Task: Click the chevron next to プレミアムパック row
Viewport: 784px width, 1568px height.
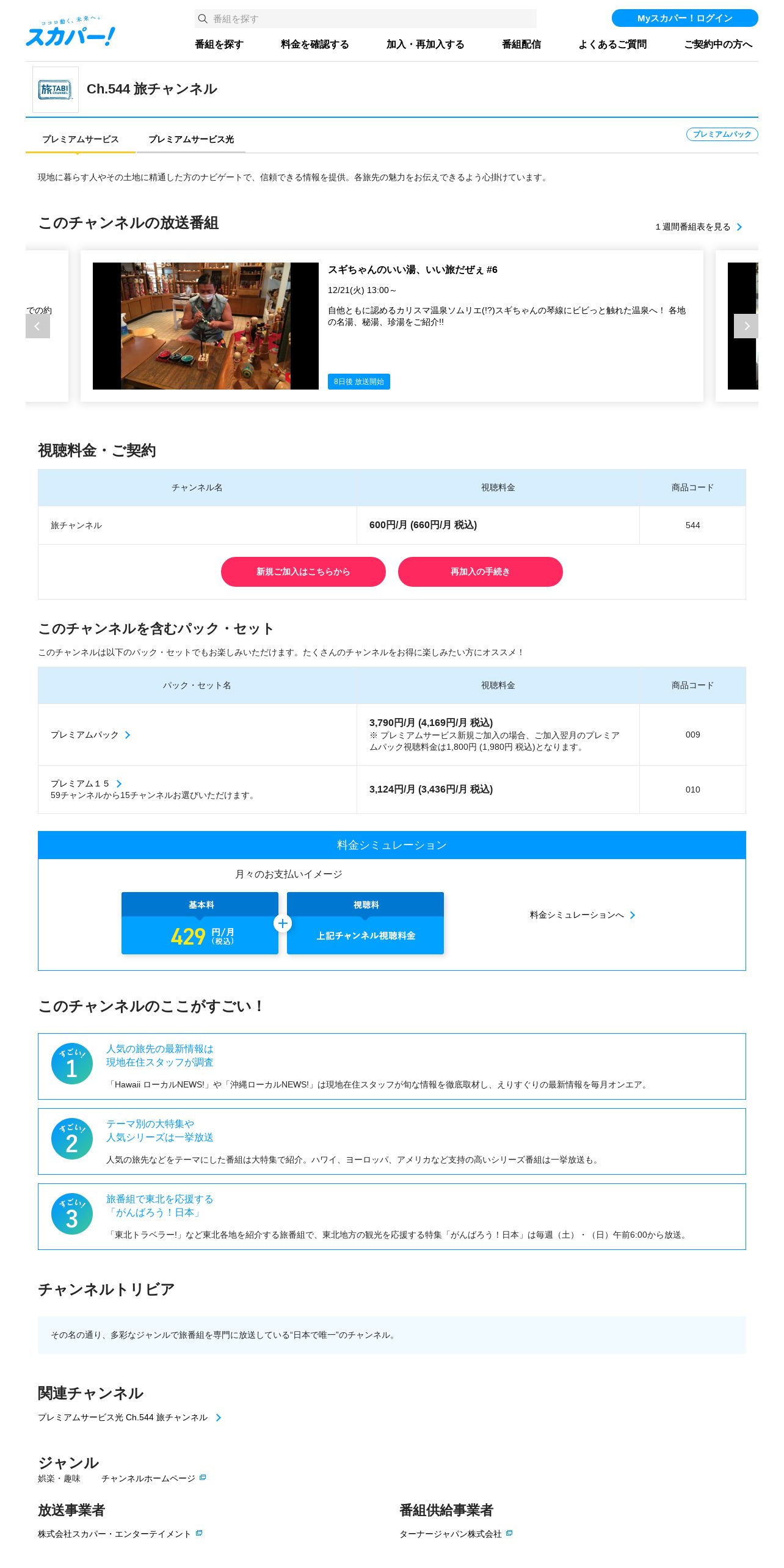Action: tap(128, 735)
